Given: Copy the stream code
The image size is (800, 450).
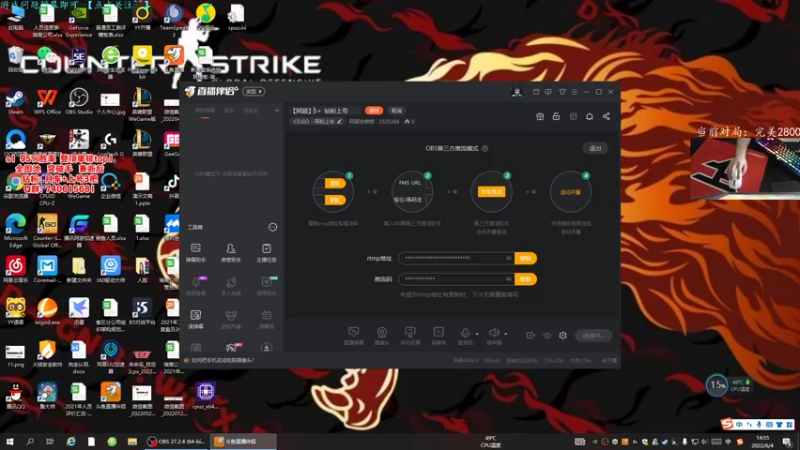Looking at the screenshot, I should [x=526, y=279].
